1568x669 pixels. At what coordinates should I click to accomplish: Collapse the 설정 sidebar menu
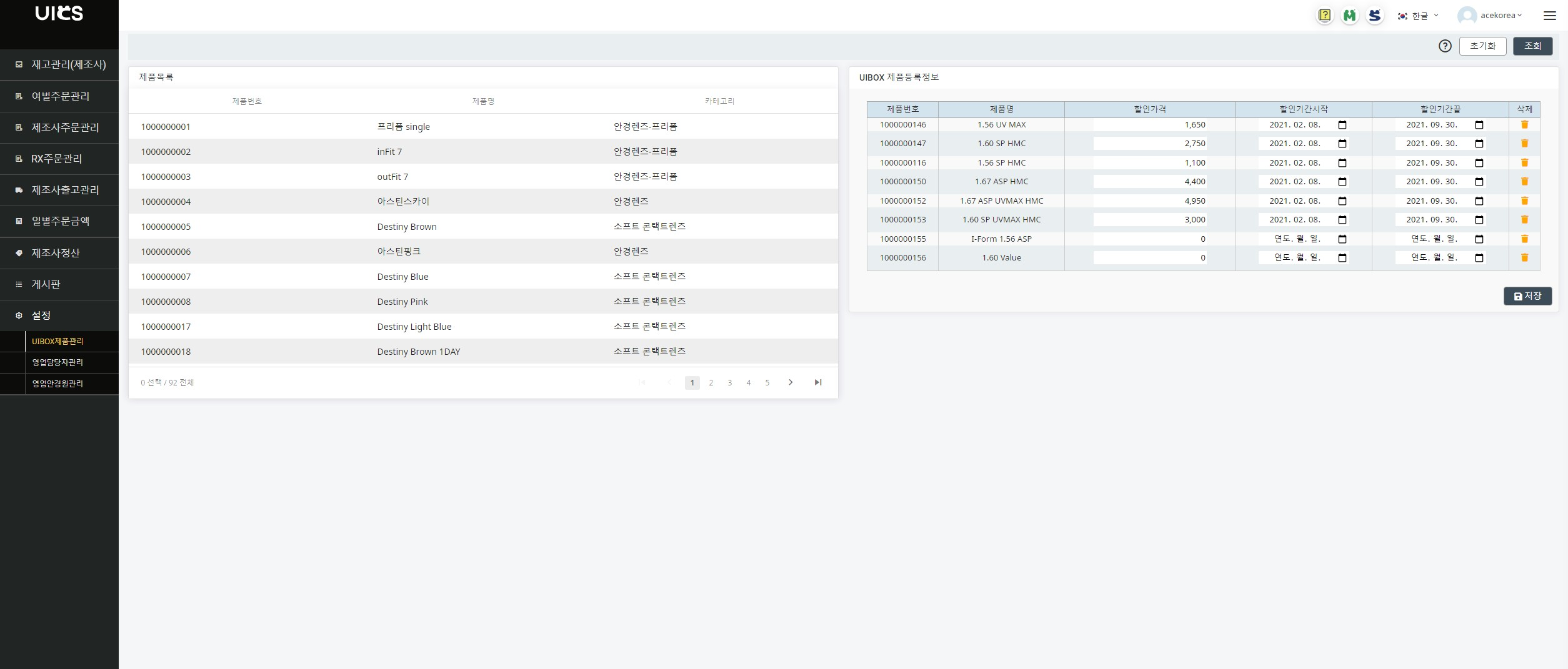pos(59,315)
